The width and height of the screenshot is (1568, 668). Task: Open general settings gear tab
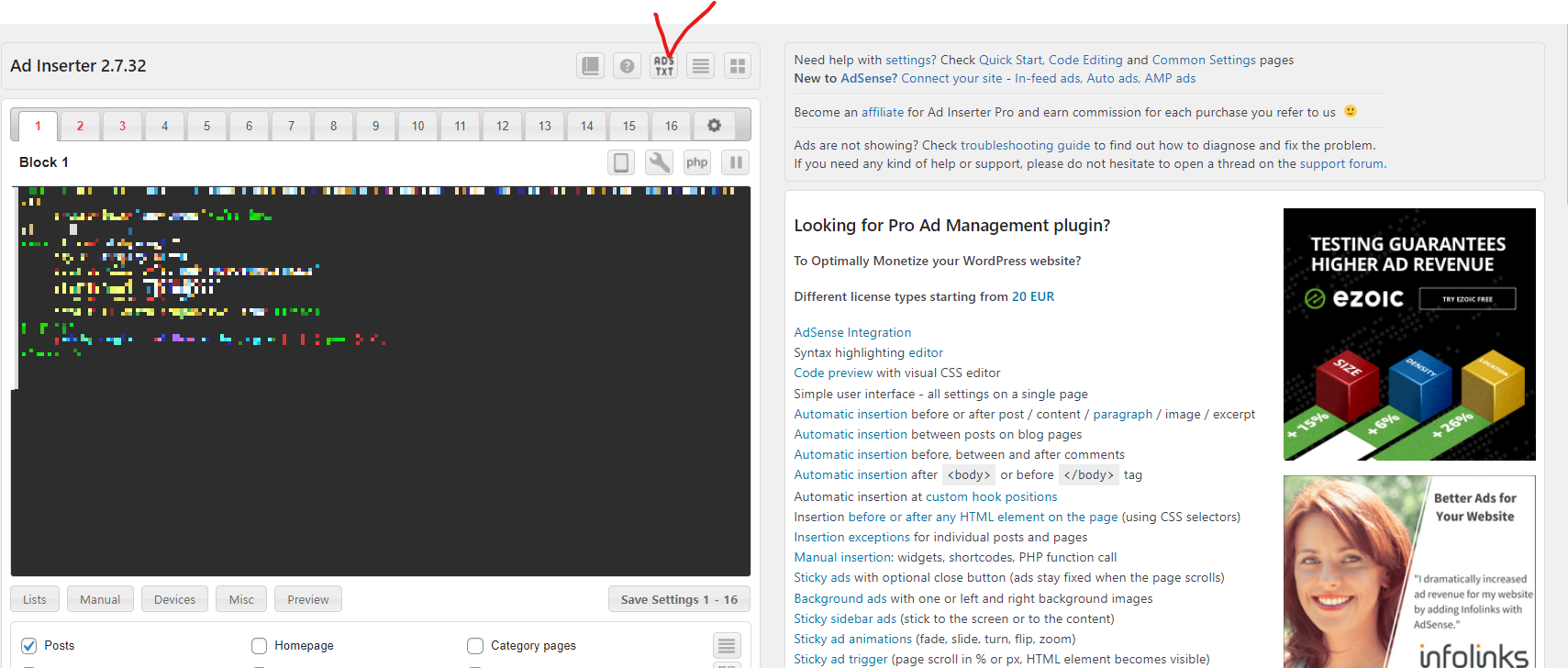(714, 126)
